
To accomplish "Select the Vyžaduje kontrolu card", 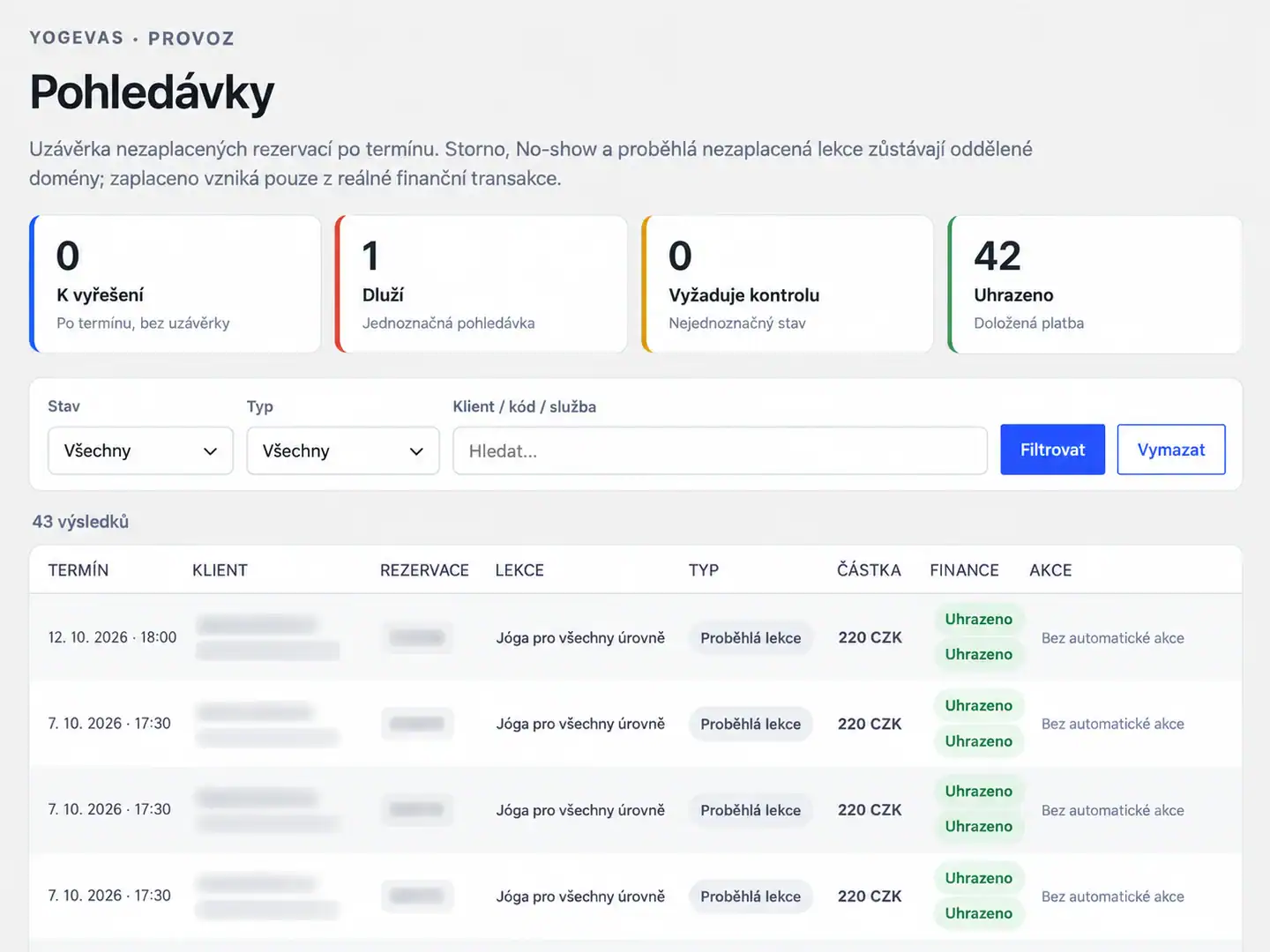I will (x=788, y=284).
